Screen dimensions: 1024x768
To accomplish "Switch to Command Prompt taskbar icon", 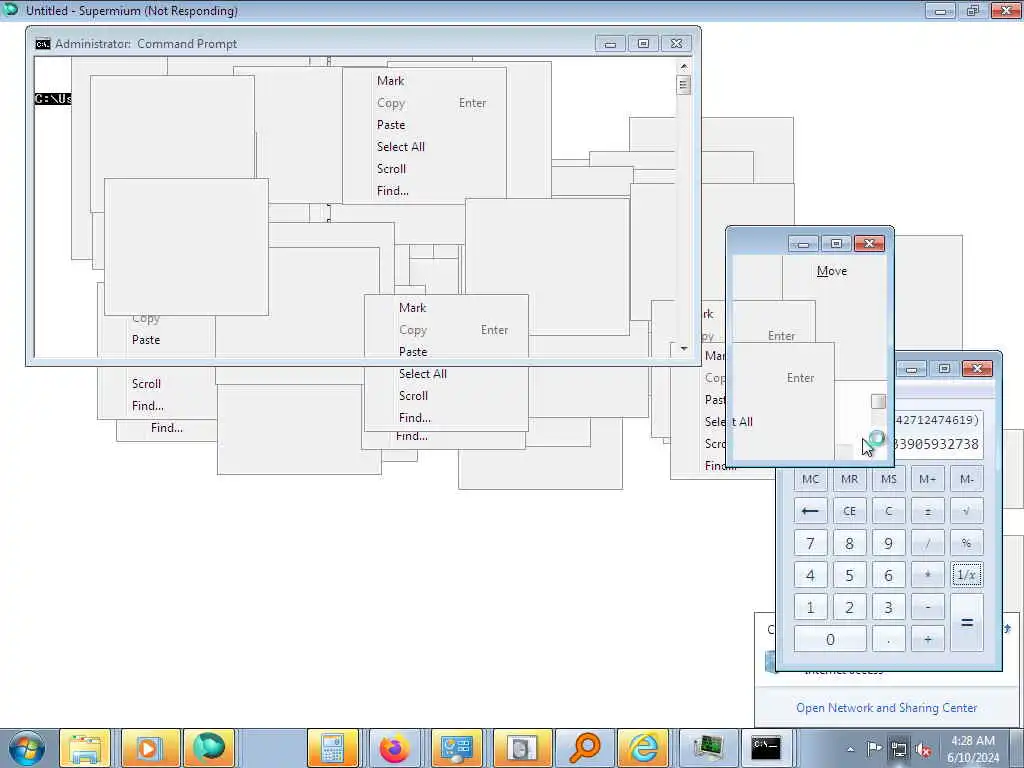I will click(765, 748).
